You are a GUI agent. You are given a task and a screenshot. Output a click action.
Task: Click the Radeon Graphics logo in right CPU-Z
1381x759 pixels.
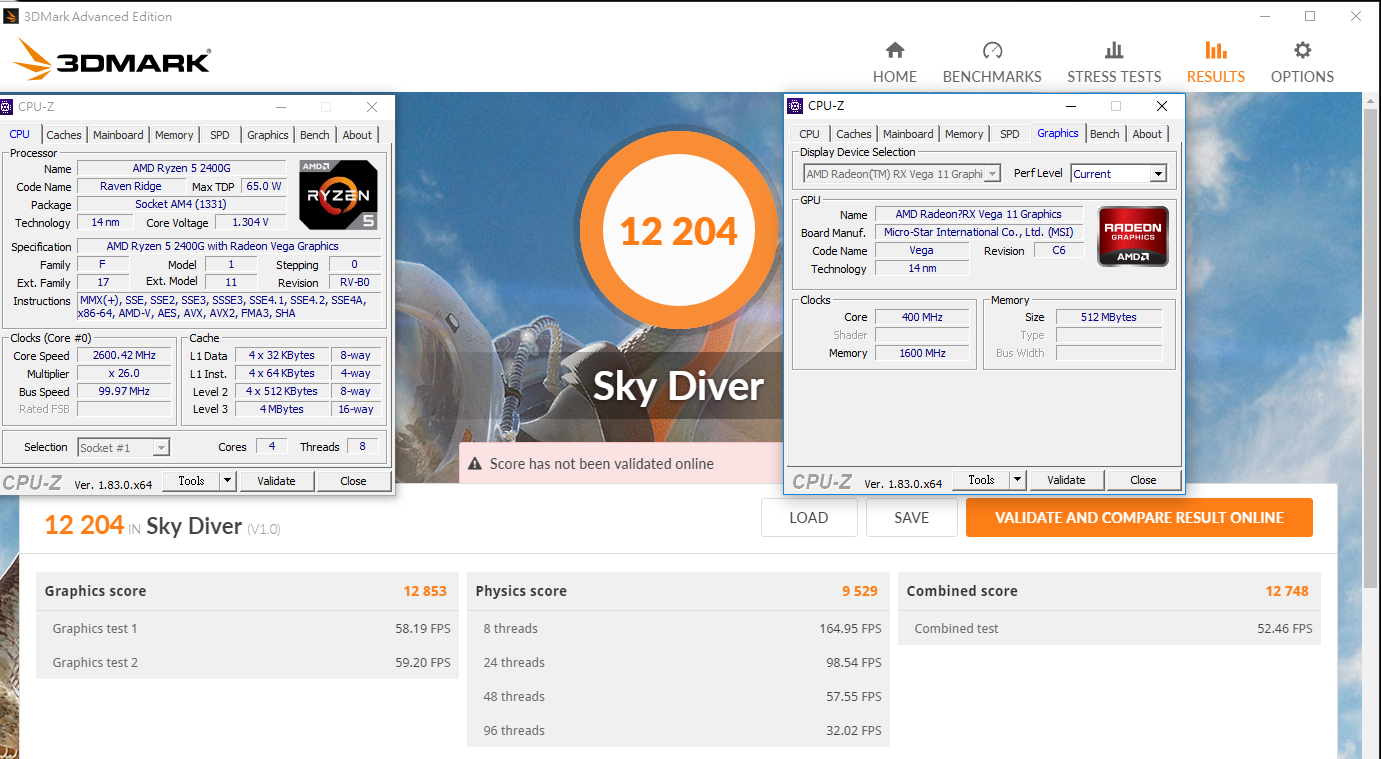pos(1133,237)
